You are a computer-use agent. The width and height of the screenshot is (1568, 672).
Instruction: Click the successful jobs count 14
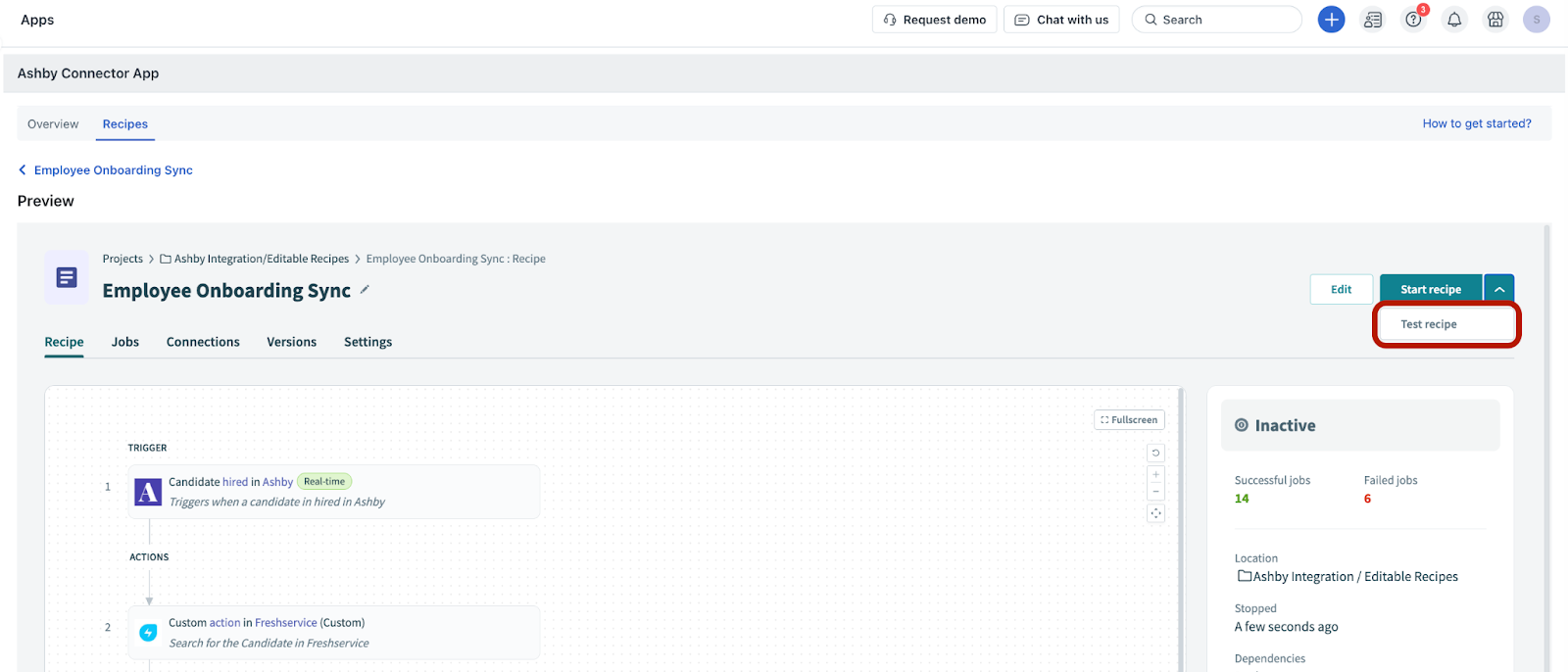click(1242, 499)
